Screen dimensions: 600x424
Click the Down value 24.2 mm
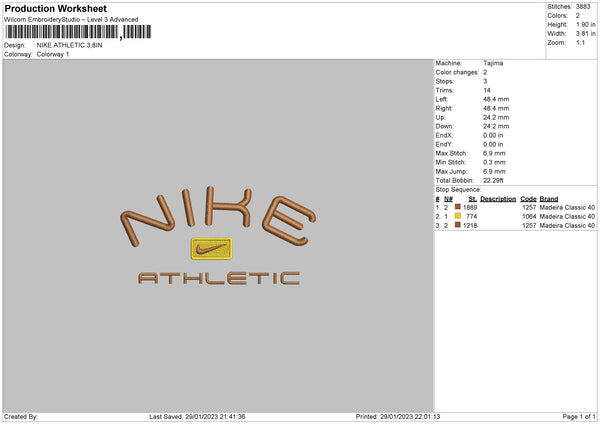click(496, 126)
